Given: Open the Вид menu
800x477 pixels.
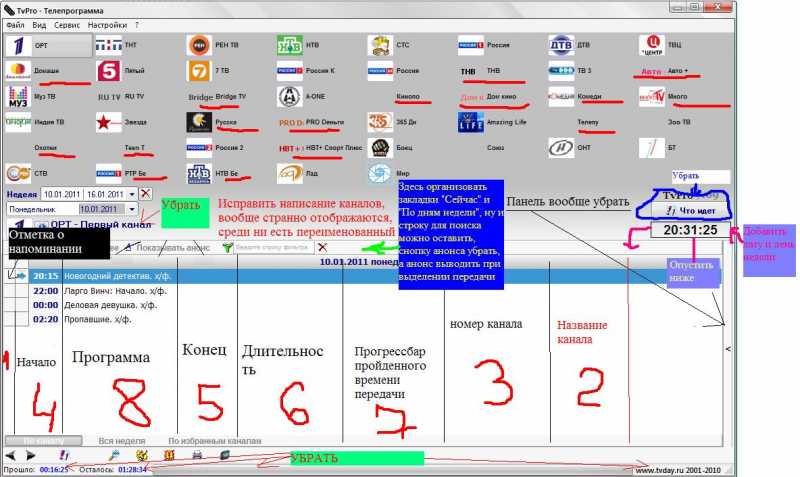Looking at the screenshot, I should point(39,25).
